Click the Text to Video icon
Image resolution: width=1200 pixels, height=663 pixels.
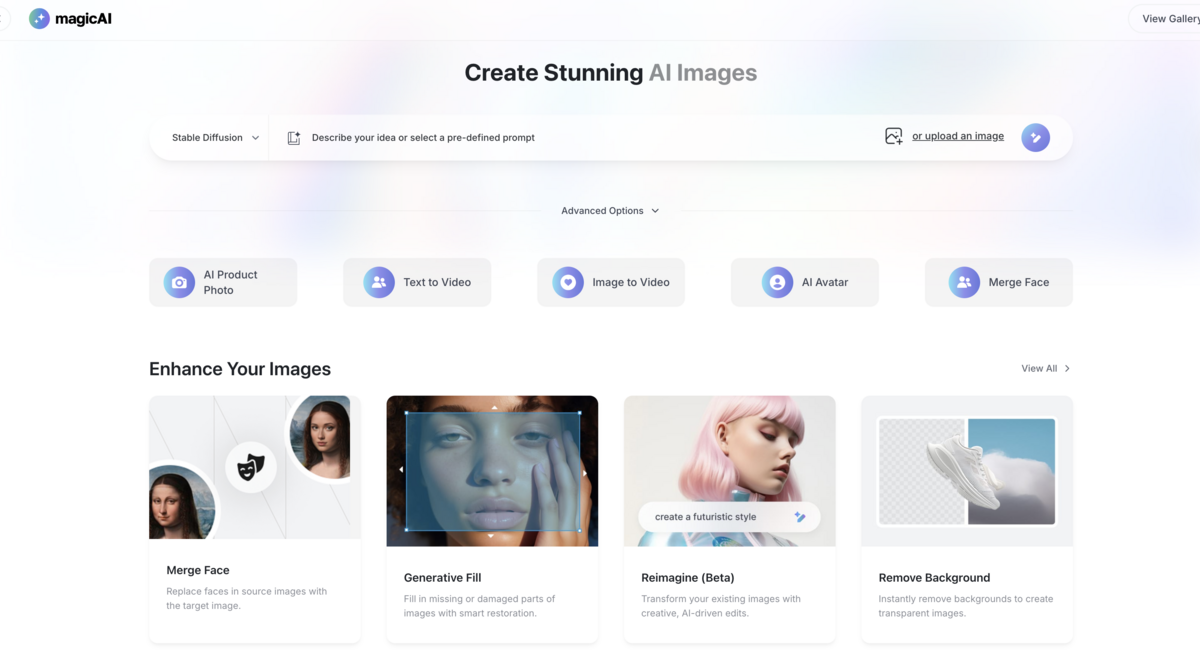pos(379,282)
